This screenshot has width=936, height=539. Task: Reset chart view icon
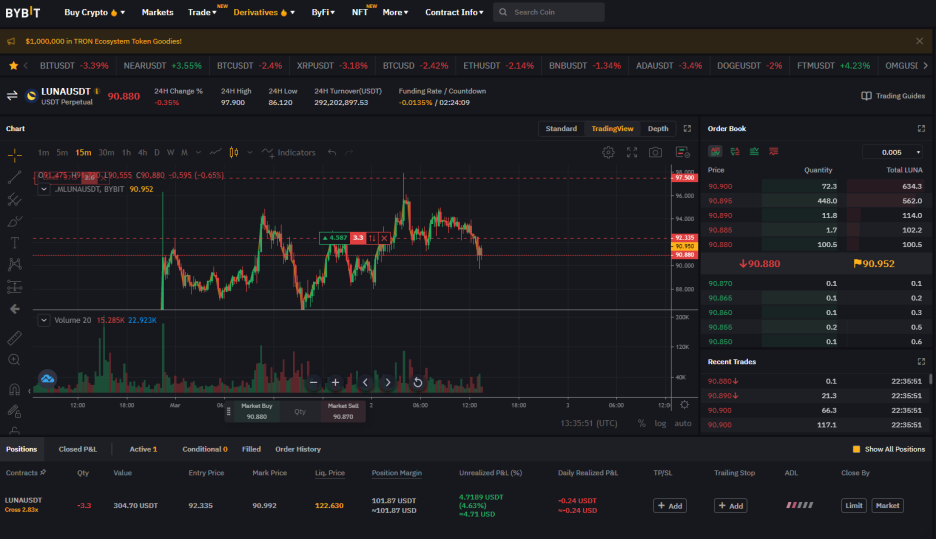pyautogui.click(x=418, y=383)
